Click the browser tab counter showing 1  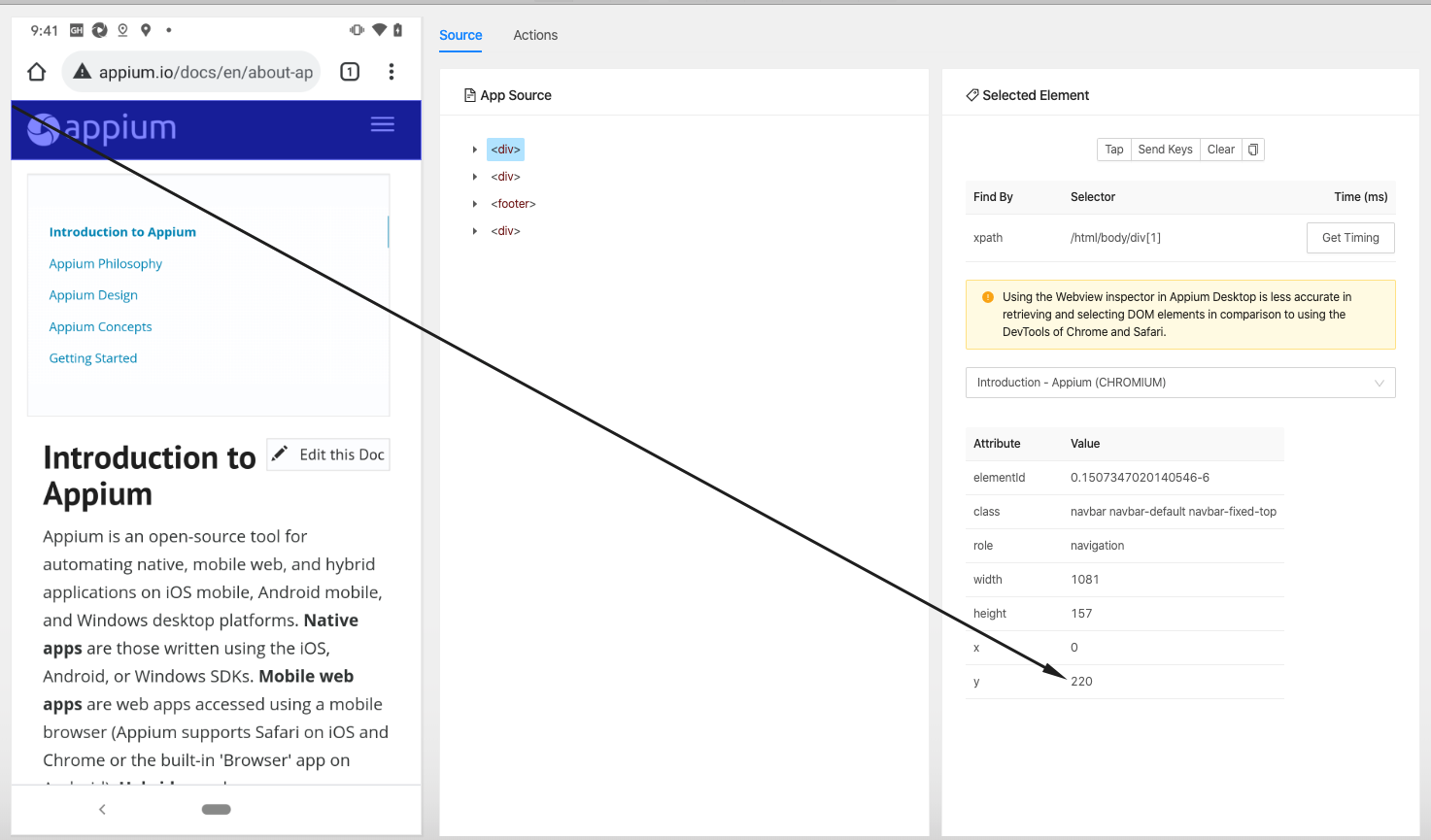[350, 71]
